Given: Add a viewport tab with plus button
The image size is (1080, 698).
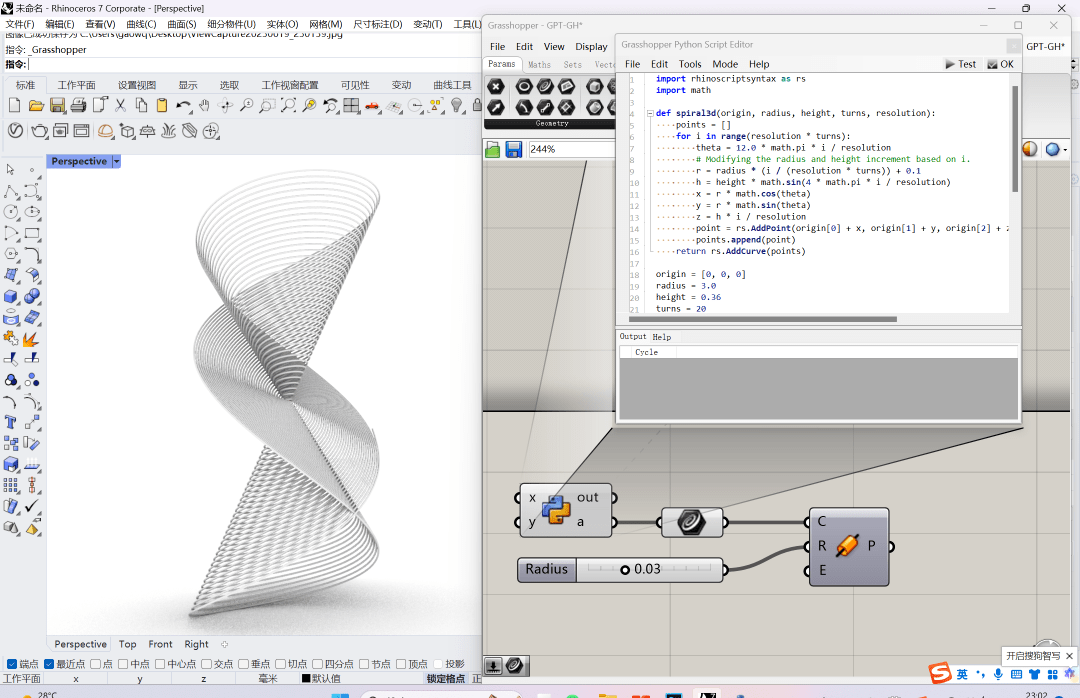Looking at the screenshot, I should (x=225, y=644).
